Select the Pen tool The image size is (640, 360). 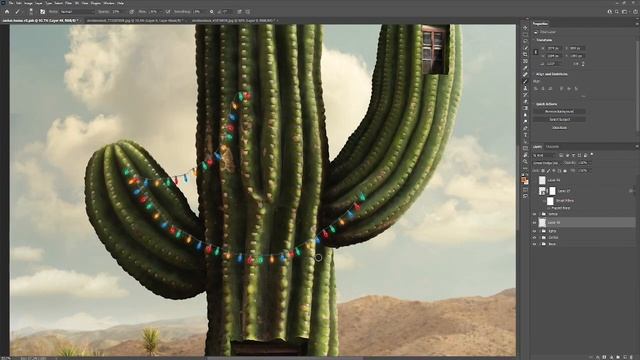[525, 128]
